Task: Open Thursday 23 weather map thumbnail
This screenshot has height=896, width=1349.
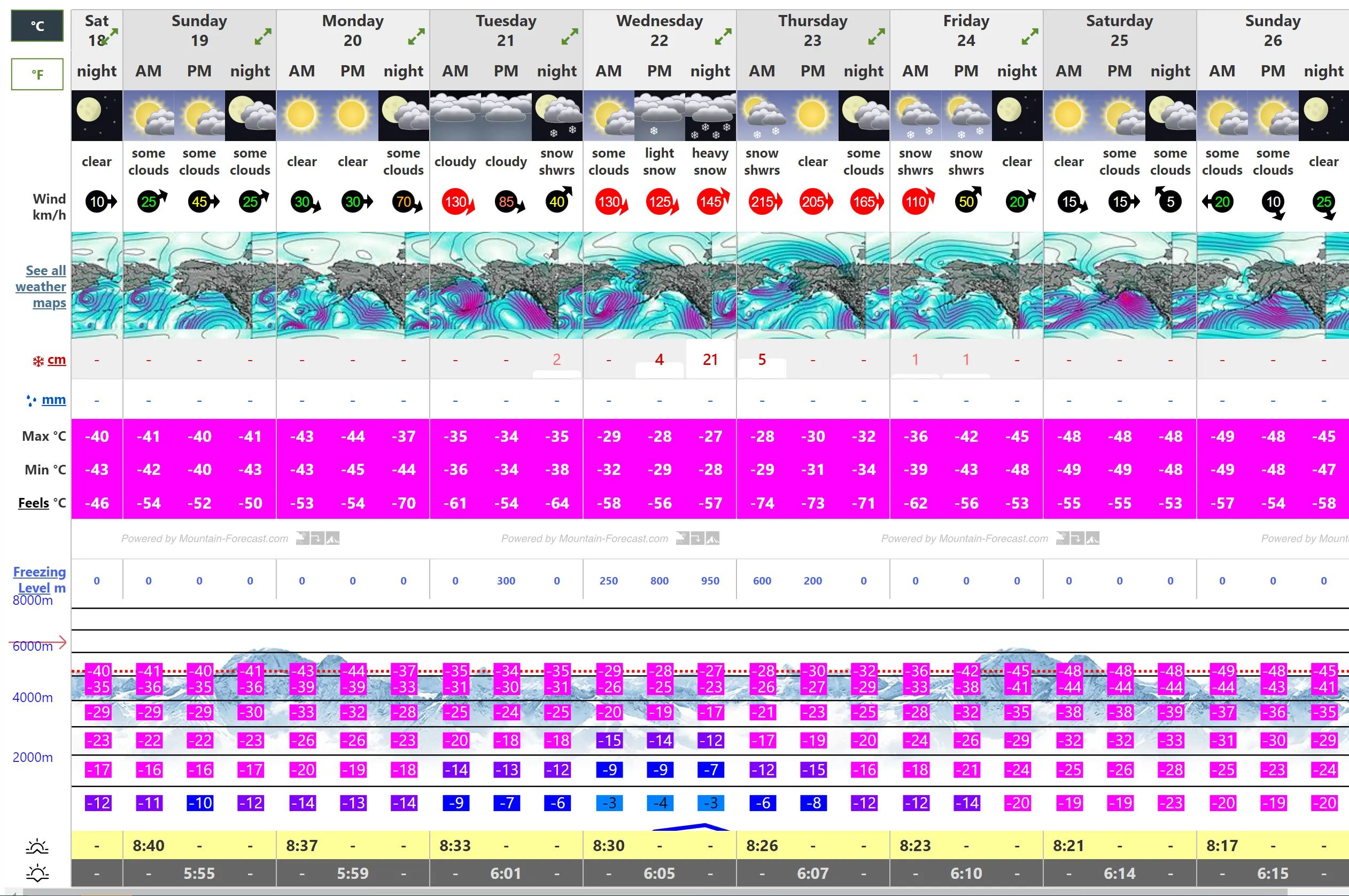Action: (x=813, y=285)
